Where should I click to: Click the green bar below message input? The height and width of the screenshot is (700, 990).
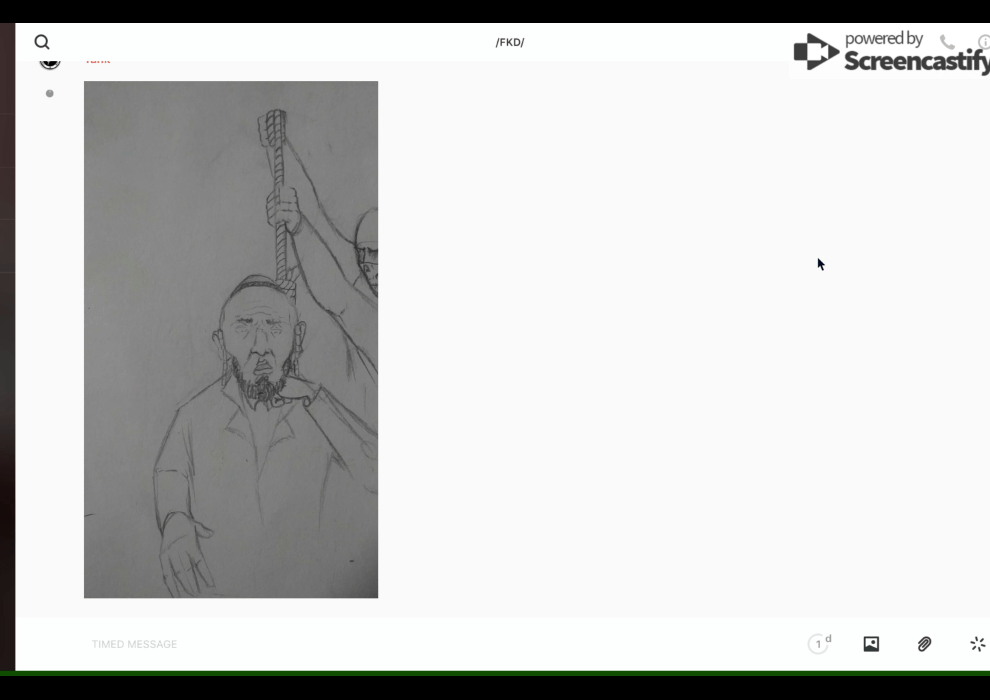500,673
